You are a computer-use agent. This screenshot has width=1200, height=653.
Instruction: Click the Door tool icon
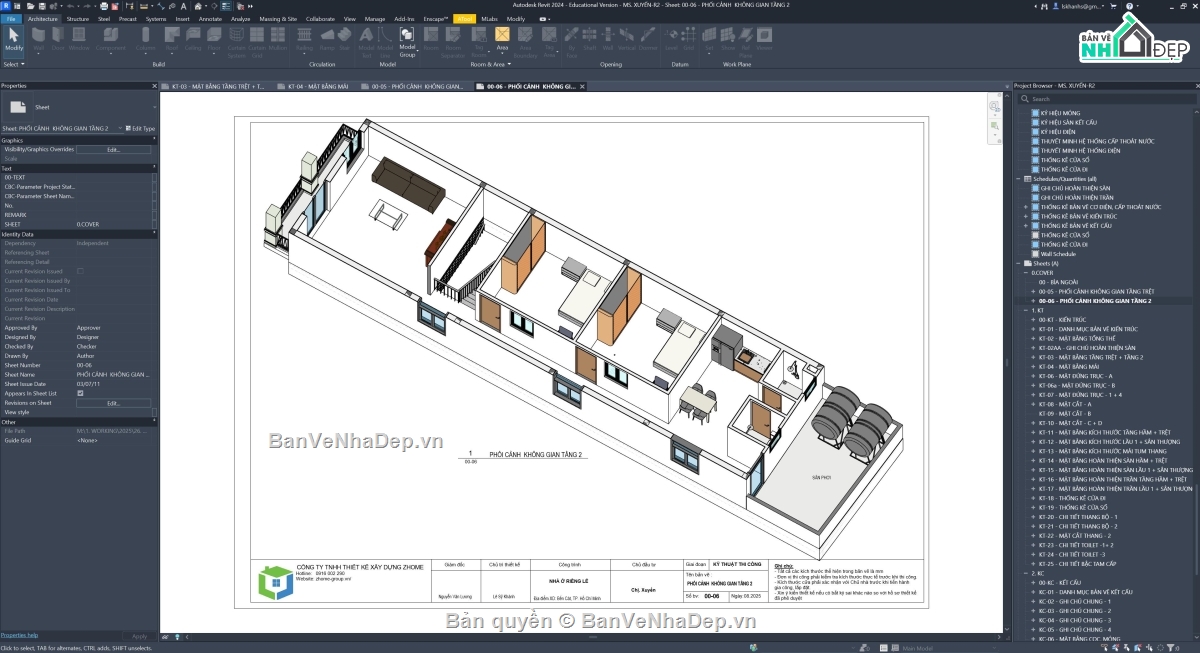click(x=58, y=40)
